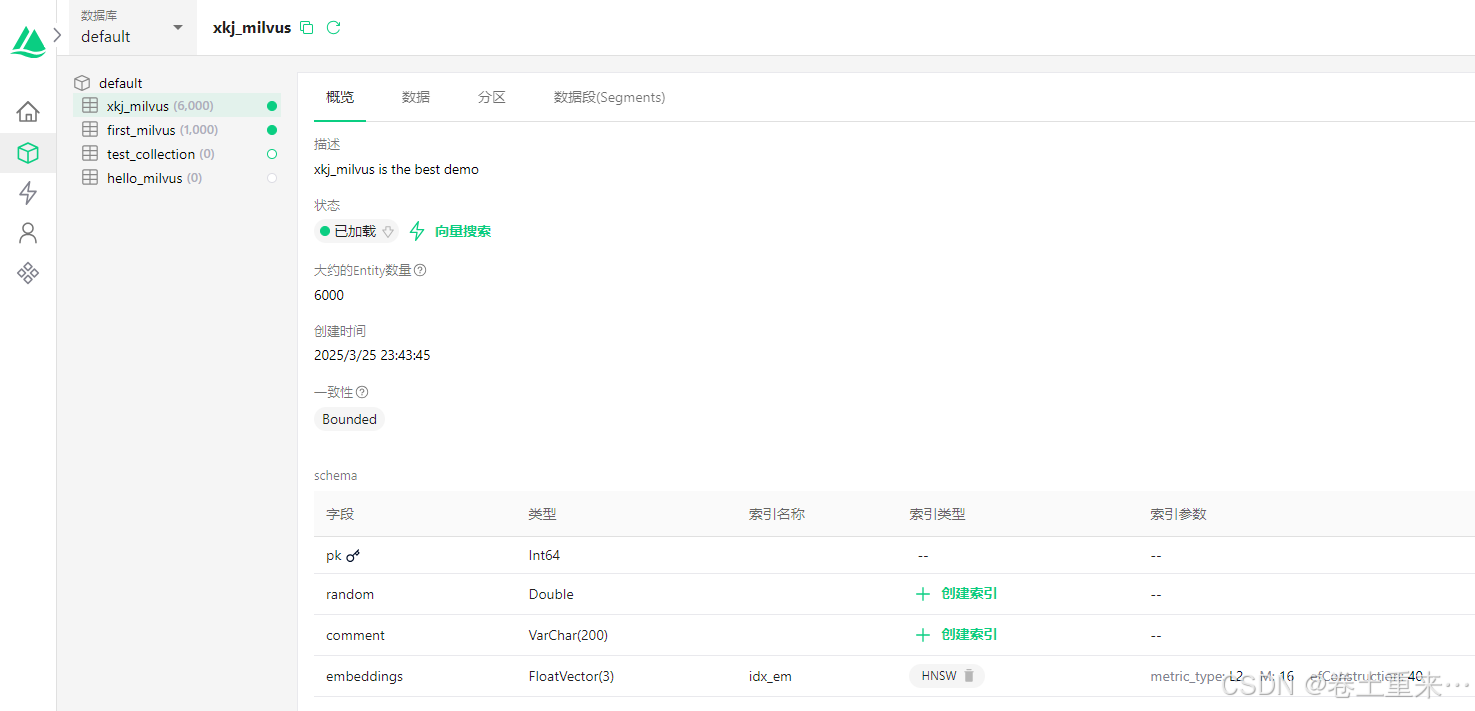
Task: Click the description text xkj_milvus is the best demo
Action: 396,169
